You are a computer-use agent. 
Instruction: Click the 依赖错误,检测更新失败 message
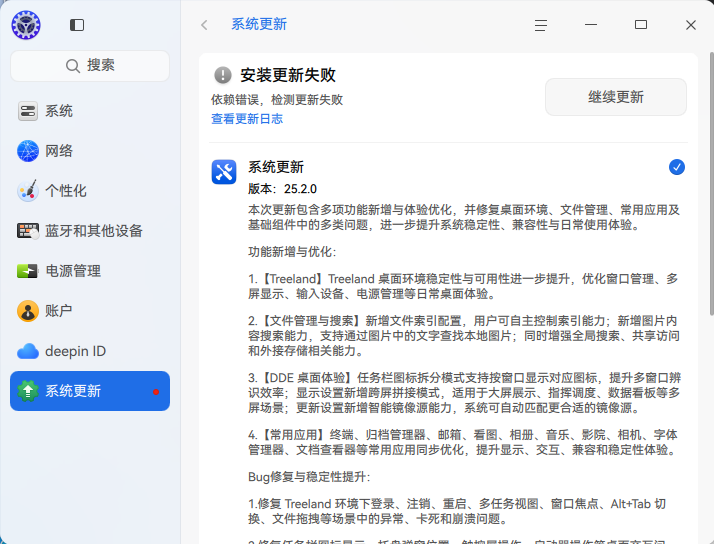(x=277, y=100)
